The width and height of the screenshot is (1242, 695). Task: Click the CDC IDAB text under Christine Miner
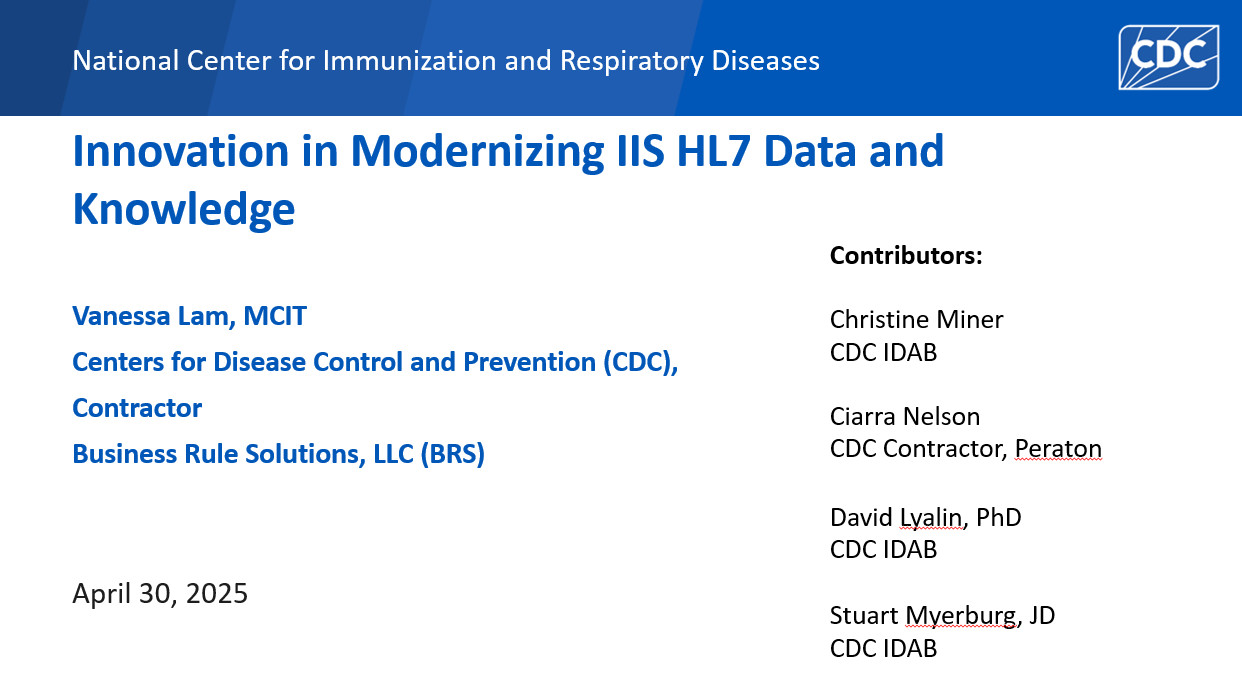coord(883,352)
